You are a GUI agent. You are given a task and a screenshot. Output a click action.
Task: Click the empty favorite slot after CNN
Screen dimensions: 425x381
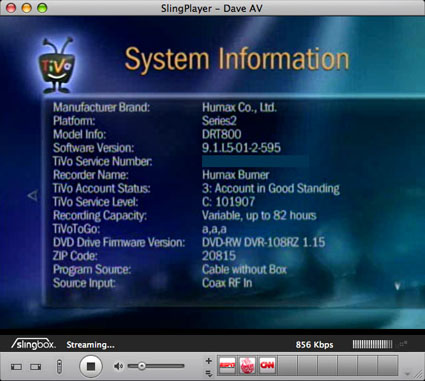pyautogui.click(x=287, y=365)
